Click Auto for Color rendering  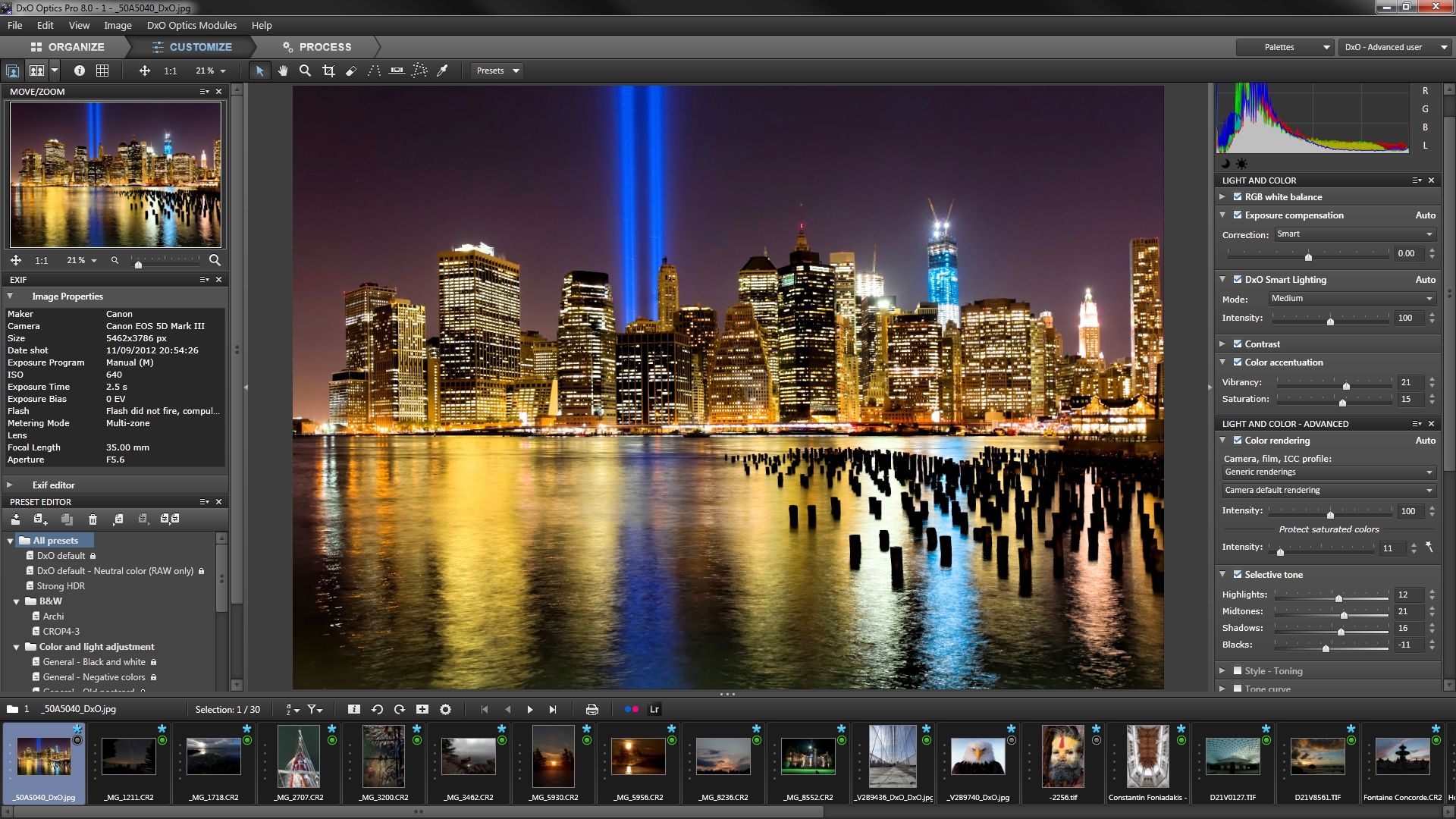[x=1426, y=441]
